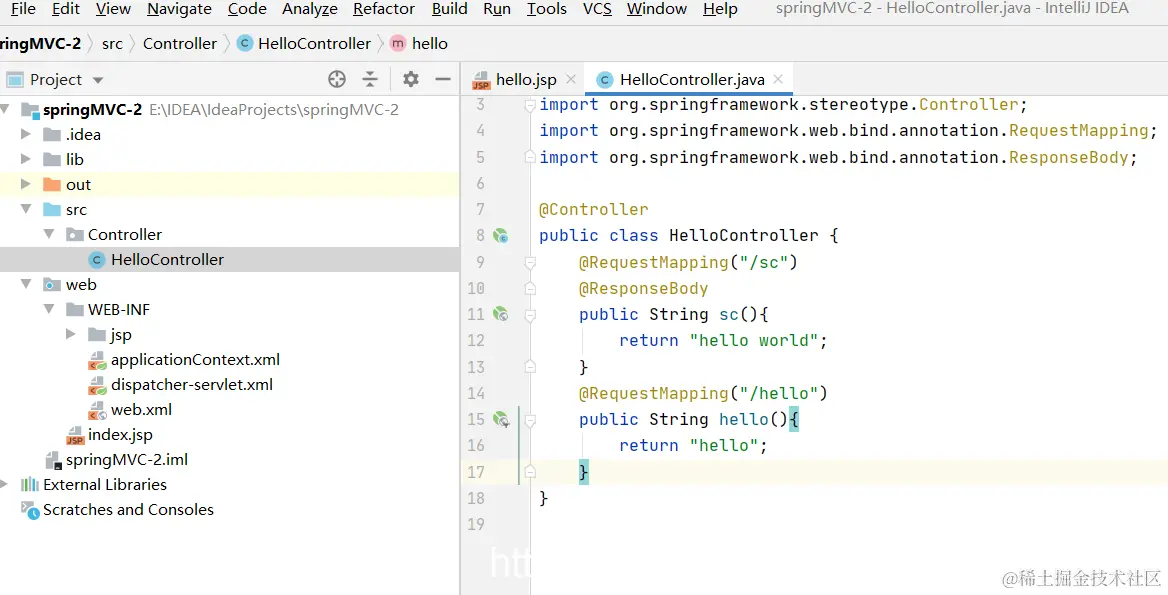
Task: Select springMVC-2 project root node
Action: pos(92,110)
